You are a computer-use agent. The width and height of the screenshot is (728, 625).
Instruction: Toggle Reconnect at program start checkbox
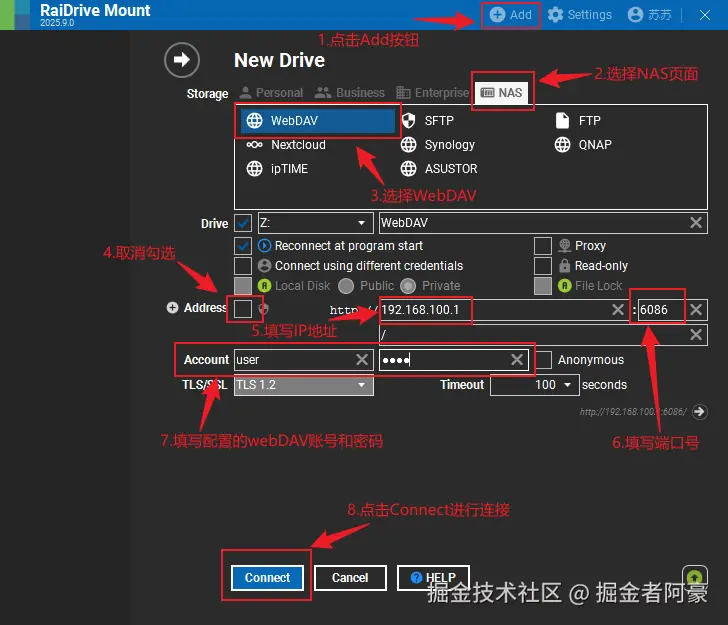(243, 246)
